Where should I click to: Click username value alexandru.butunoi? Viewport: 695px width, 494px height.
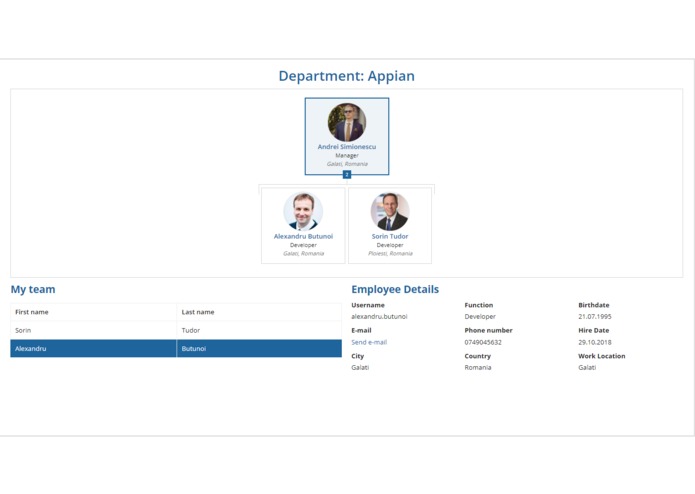pos(379,317)
